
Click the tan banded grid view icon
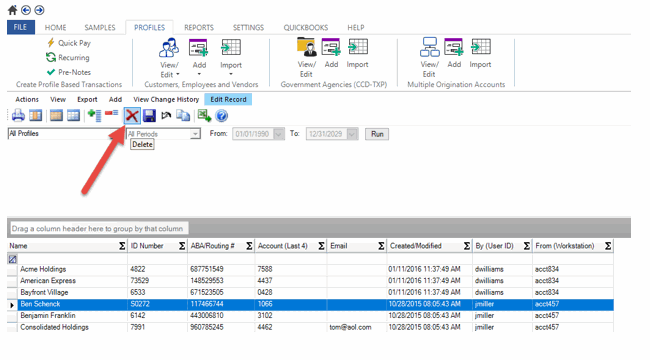coord(56,116)
